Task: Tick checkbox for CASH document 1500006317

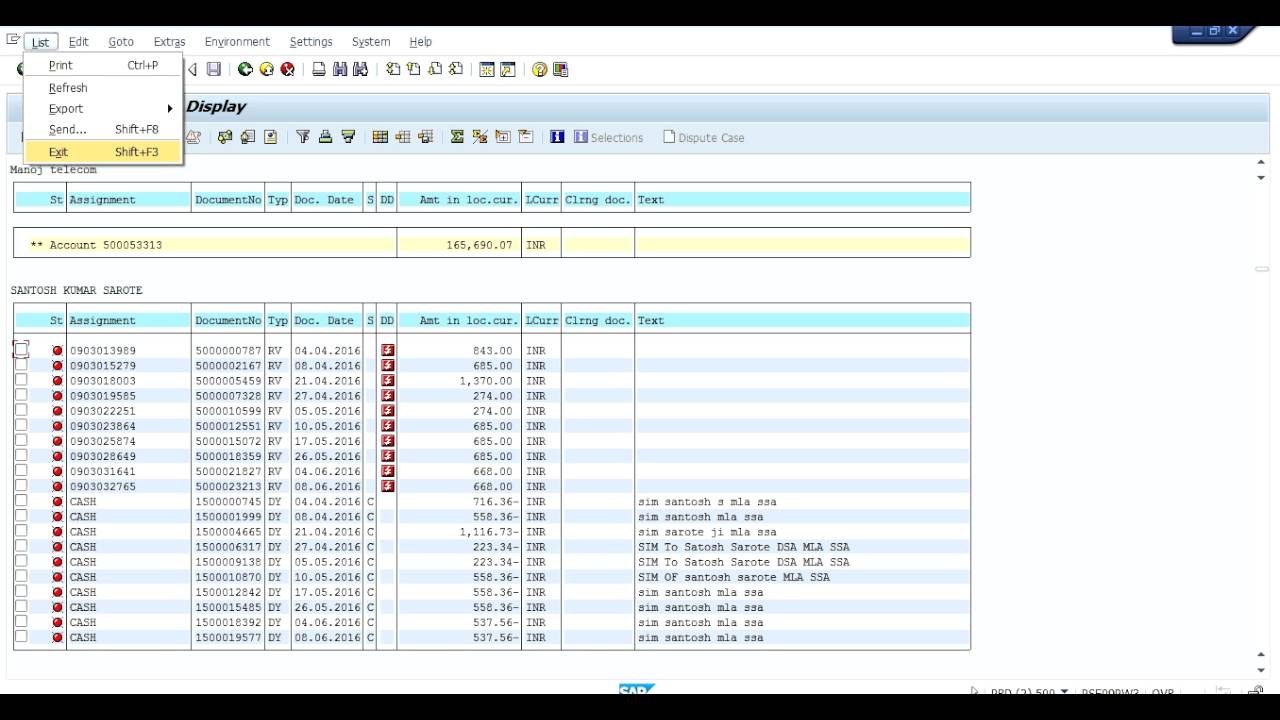Action: click(x=21, y=546)
